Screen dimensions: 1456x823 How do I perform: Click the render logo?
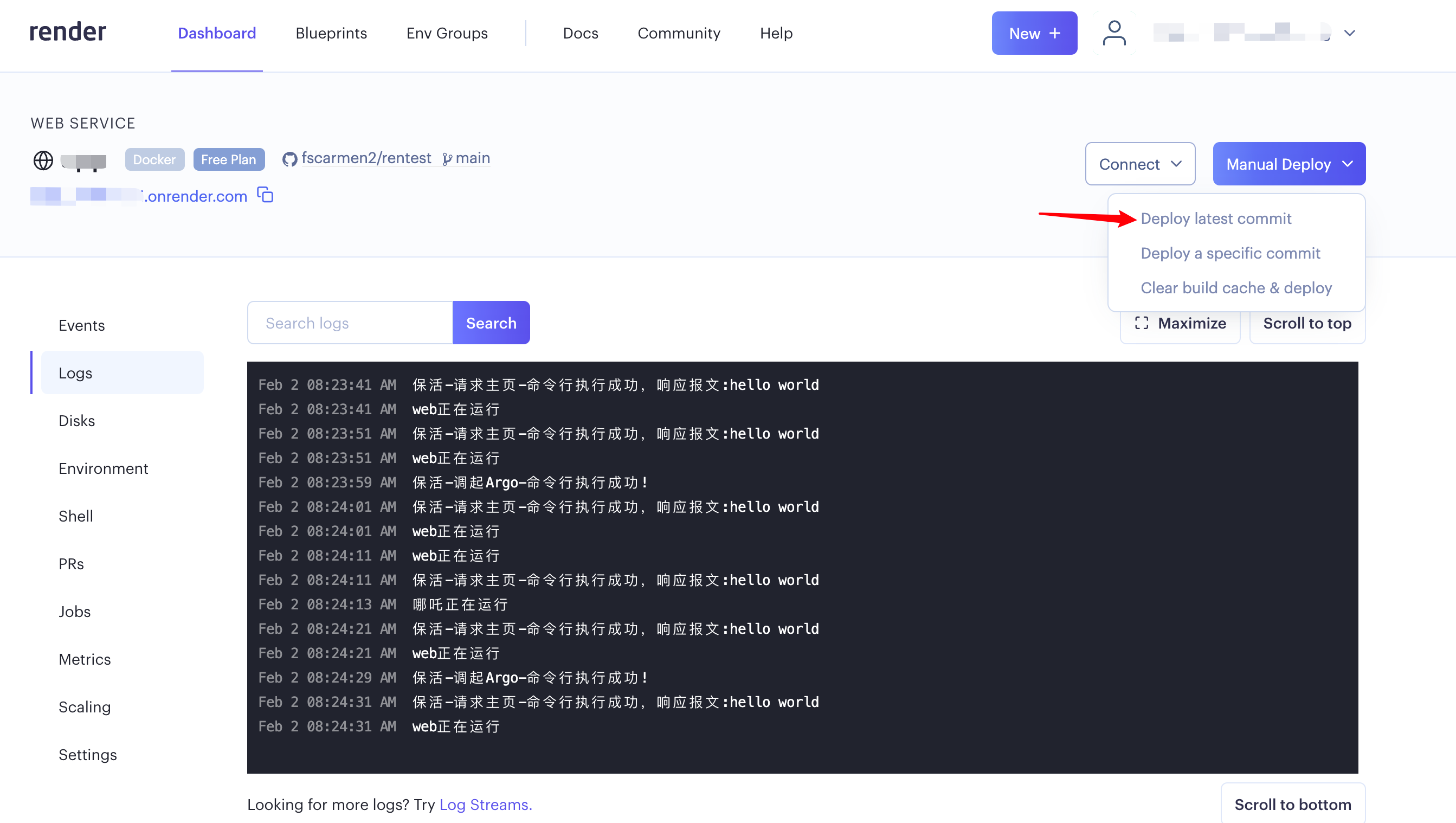[x=67, y=32]
